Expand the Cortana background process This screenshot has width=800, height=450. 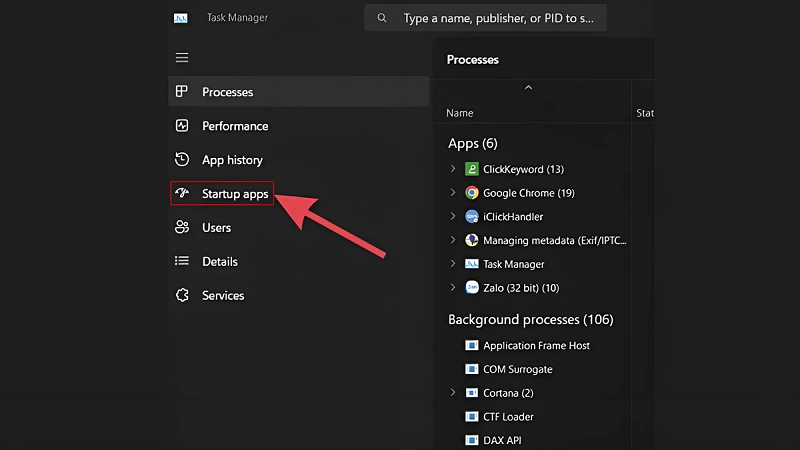tap(453, 393)
